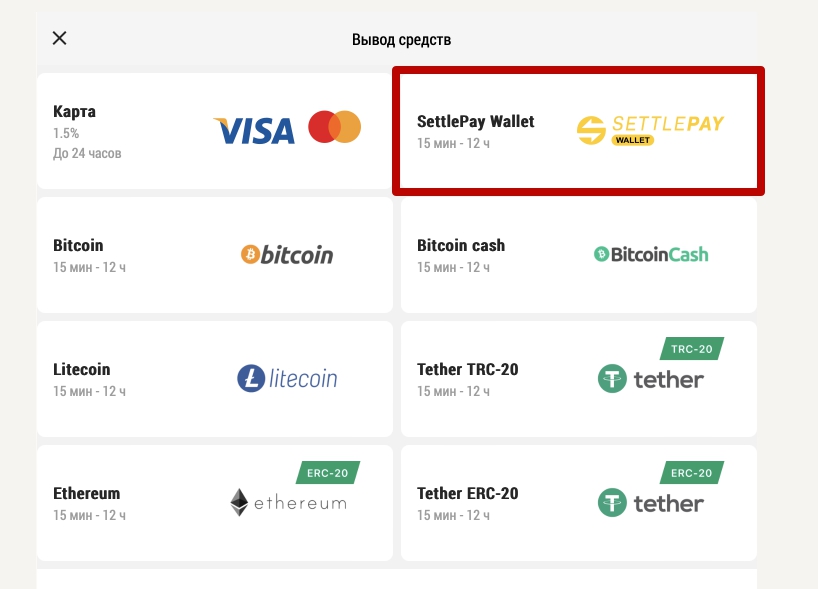Click the VISA logo

(x=254, y=130)
